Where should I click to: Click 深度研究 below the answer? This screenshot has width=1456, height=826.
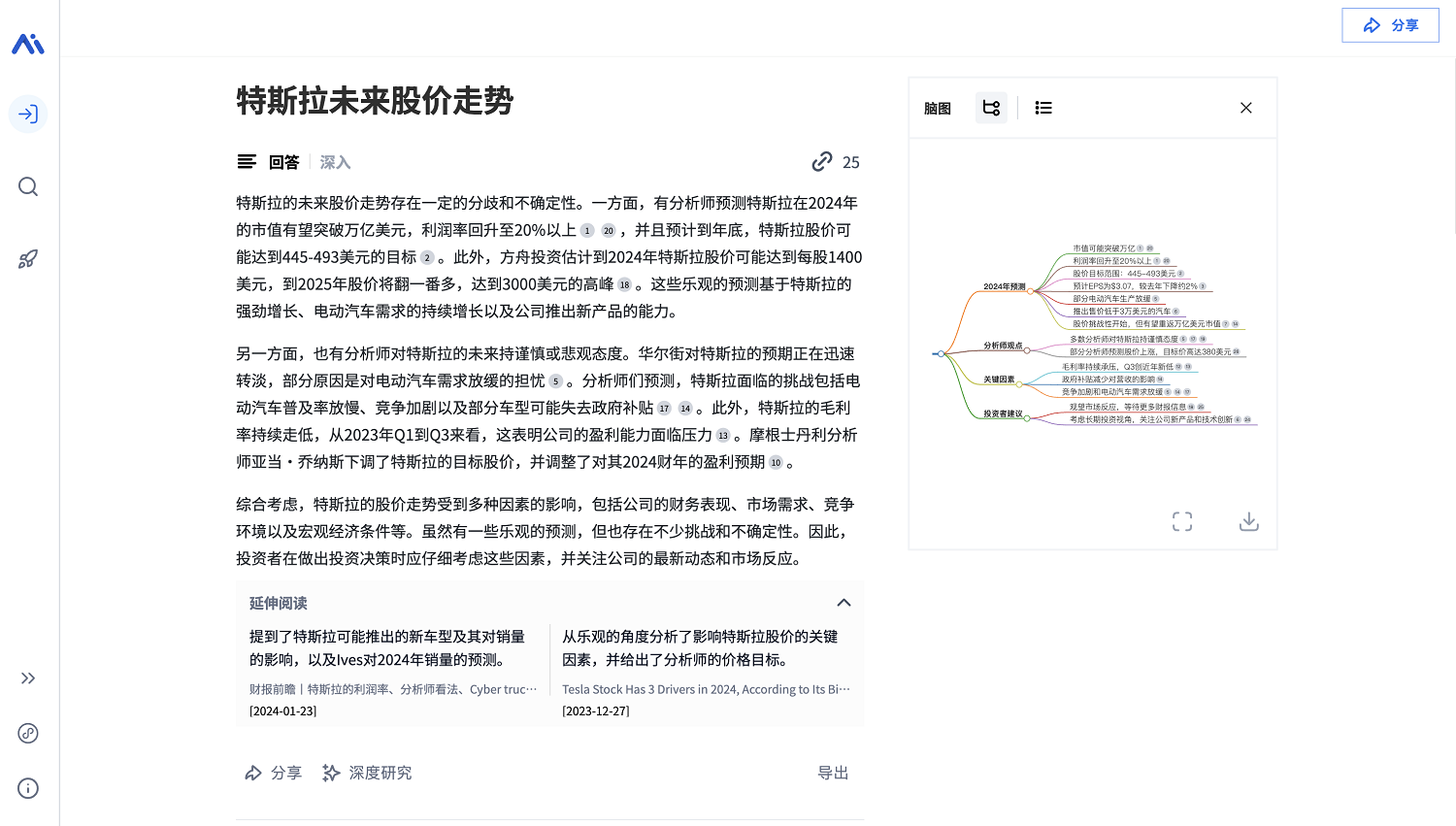tap(367, 773)
